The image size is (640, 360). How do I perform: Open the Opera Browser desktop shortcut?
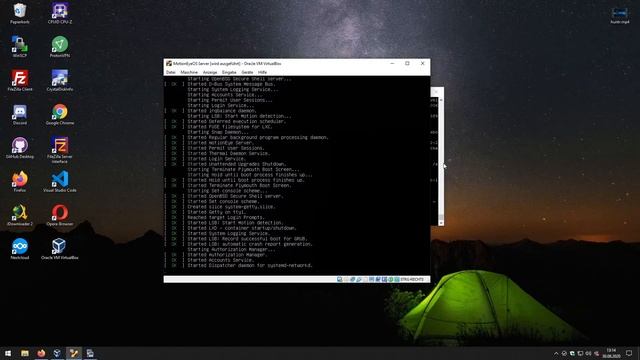pyautogui.click(x=60, y=215)
